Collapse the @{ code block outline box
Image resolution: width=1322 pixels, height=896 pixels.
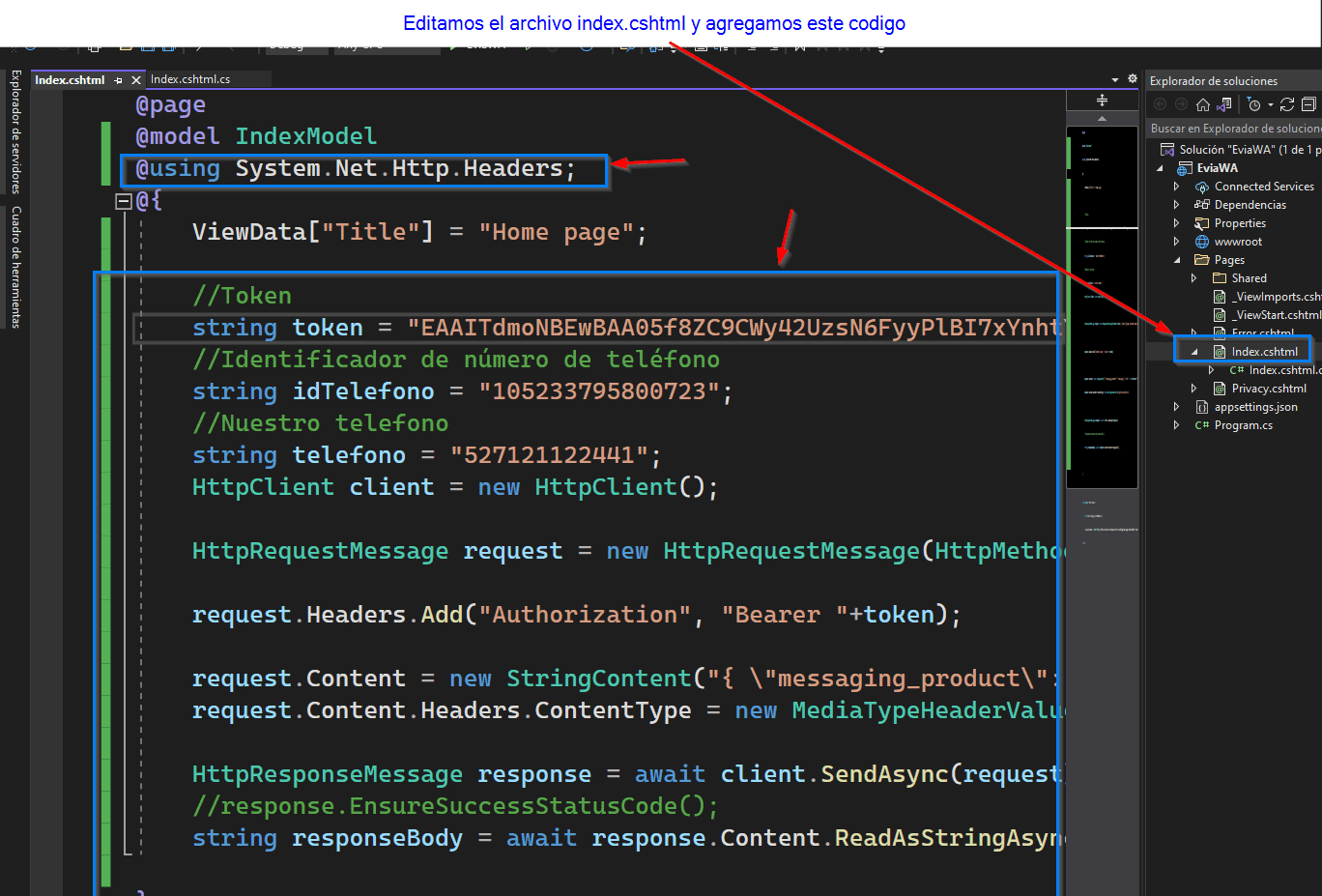click(x=123, y=201)
